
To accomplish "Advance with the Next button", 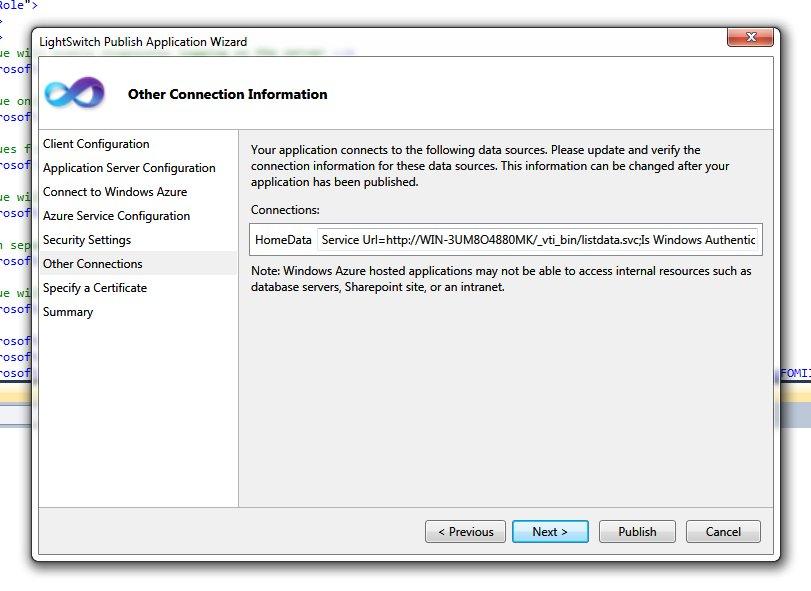I will pos(550,532).
